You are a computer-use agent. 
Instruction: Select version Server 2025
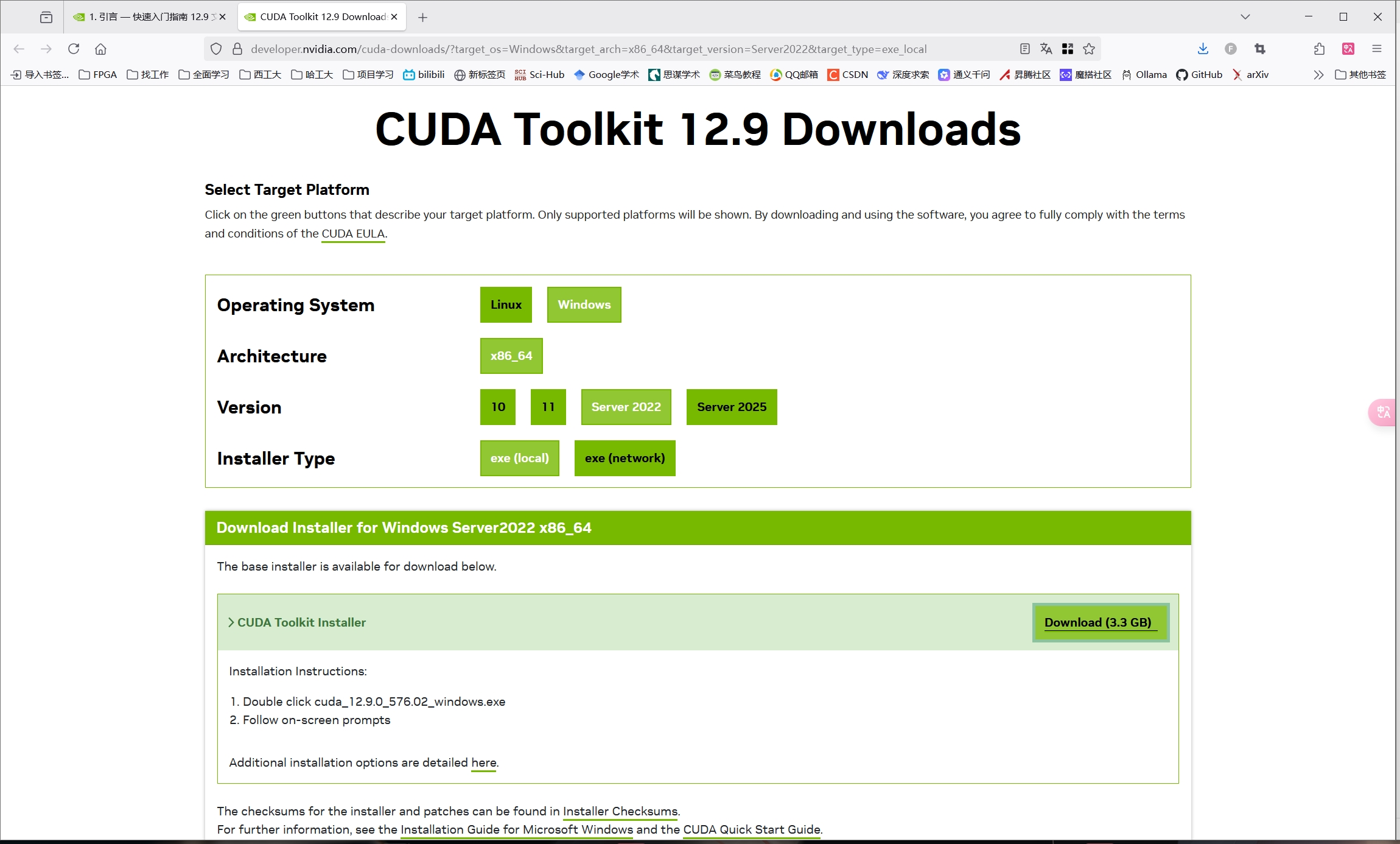point(732,407)
